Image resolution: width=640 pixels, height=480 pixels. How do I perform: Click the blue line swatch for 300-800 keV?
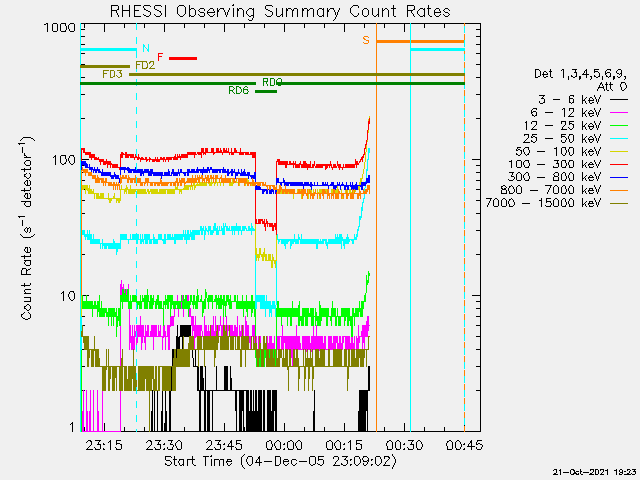(619, 177)
